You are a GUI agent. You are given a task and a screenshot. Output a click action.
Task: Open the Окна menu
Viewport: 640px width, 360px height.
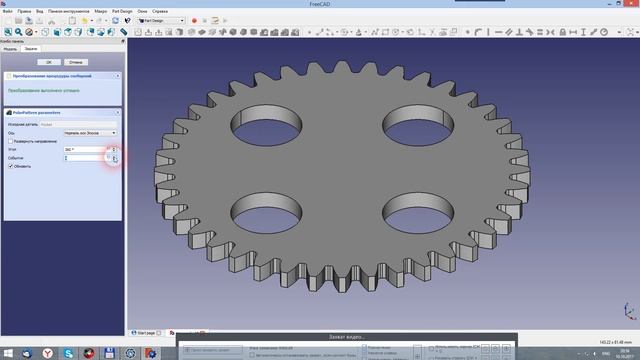pyautogui.click(x=142, y=11)
